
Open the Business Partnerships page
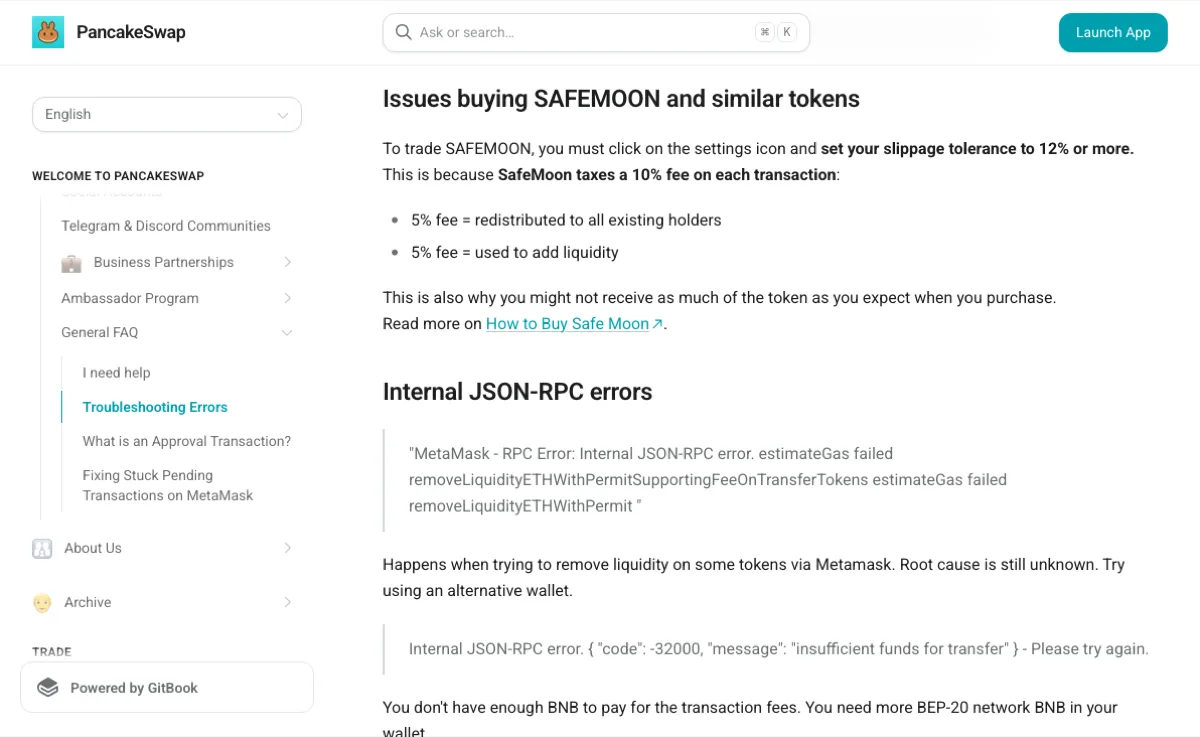point(164,262)
